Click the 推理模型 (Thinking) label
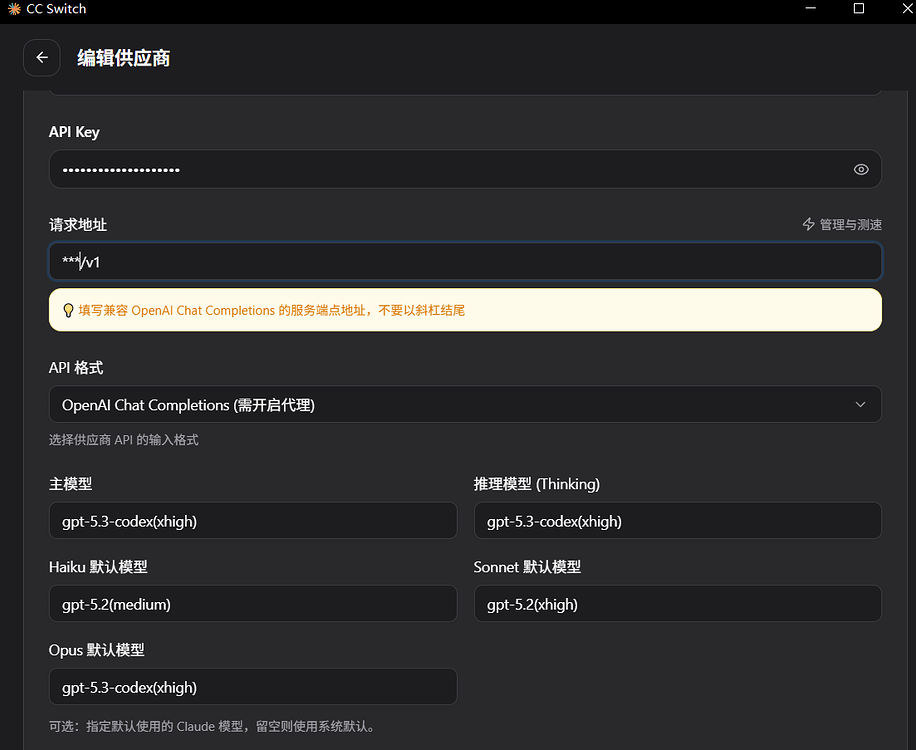 (x=537, y=484)
